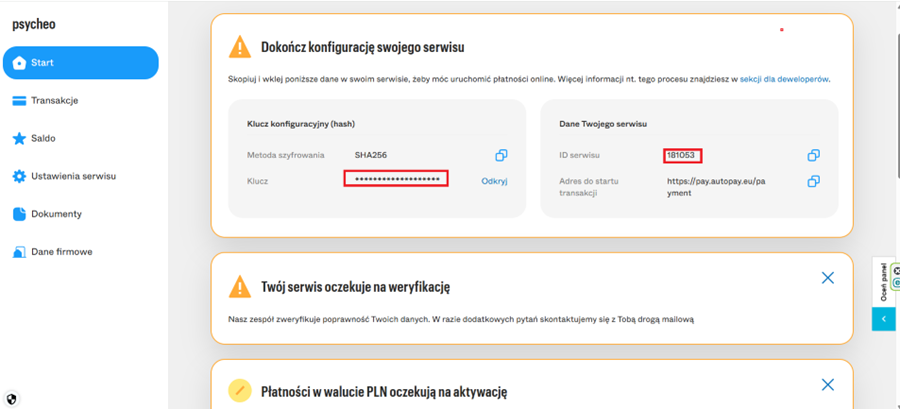Reveal the hidden key with Odkryj

click(x=494, y=181)
